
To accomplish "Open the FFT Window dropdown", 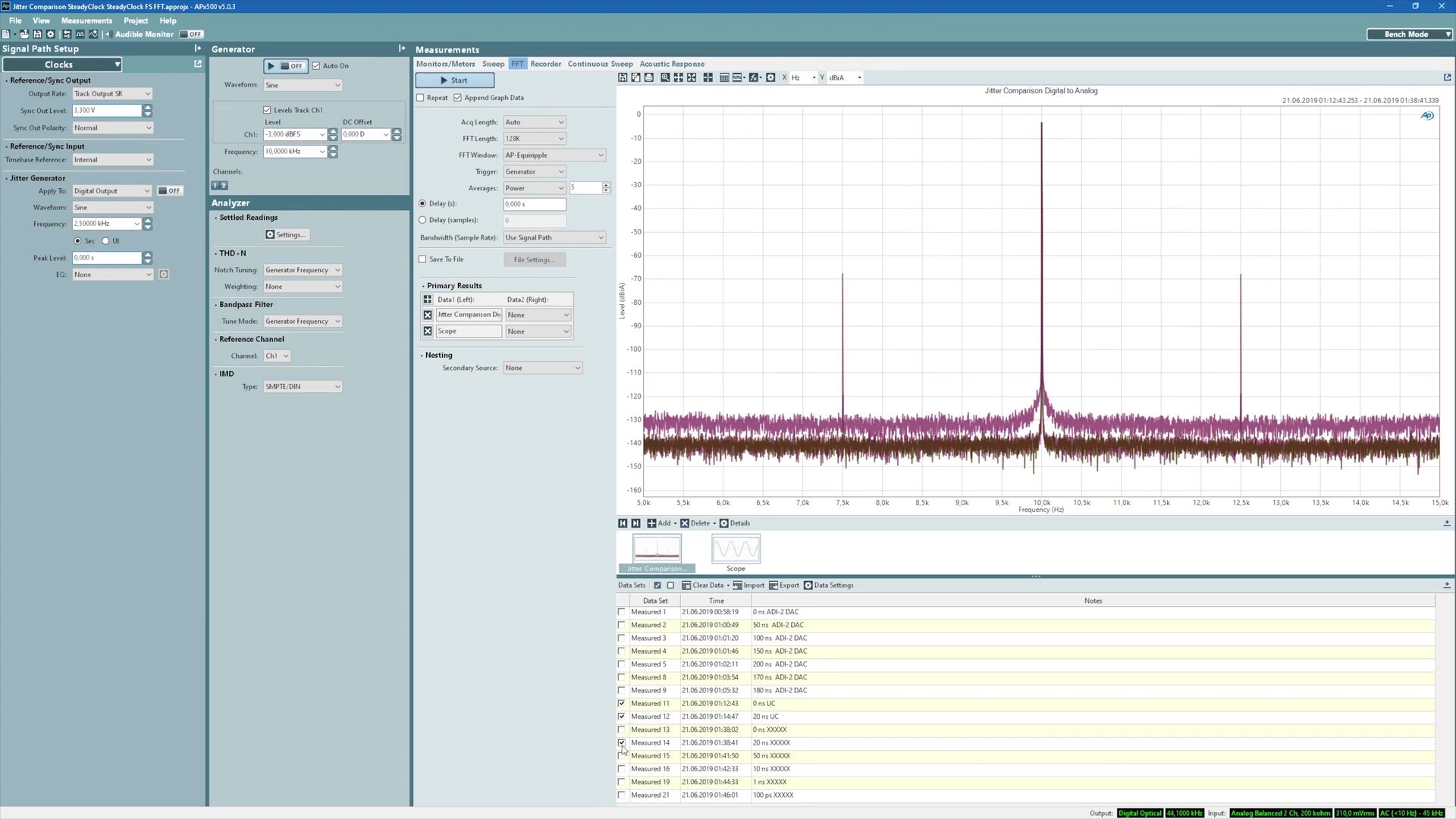I will 554,155.
